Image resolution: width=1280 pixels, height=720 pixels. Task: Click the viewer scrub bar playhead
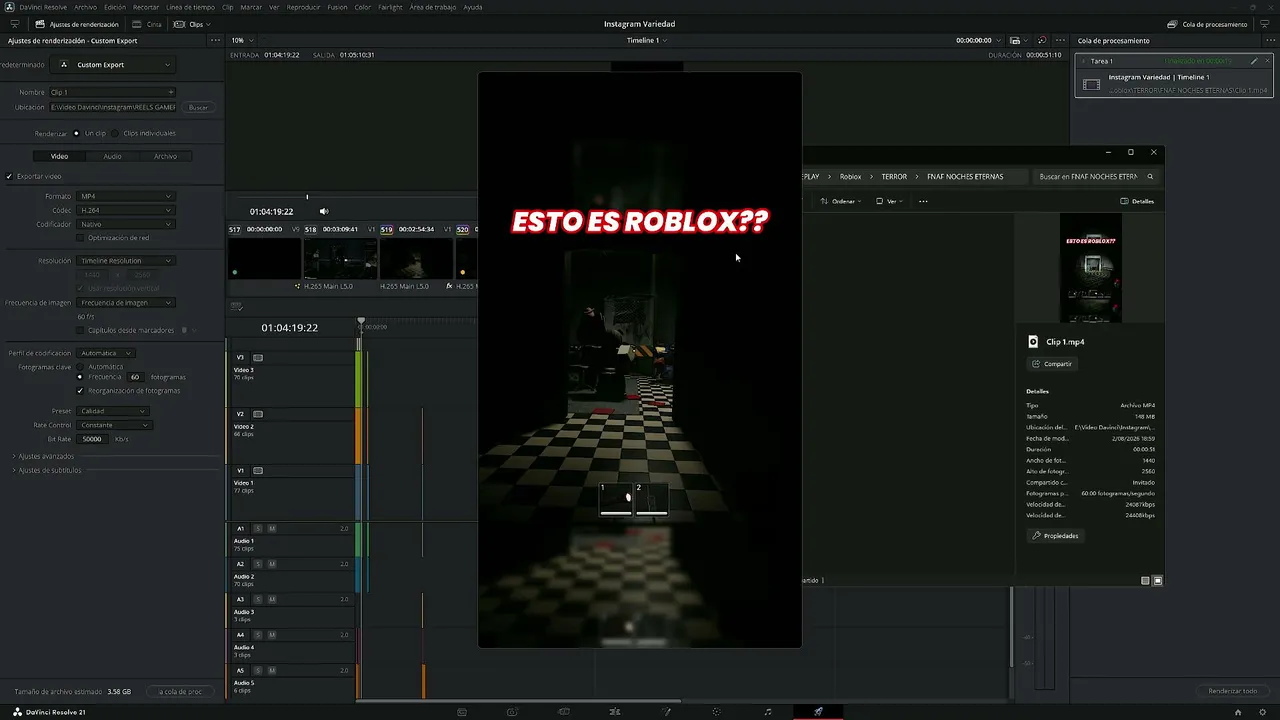pyautogui.click(x=307, y=197)
